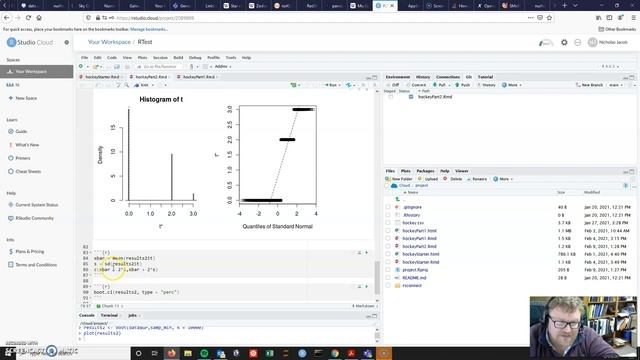The width and height of the screenshot is (640, 360).
Task: Click the Cloud home icon in breadcrumb
Action: [394, 185]
